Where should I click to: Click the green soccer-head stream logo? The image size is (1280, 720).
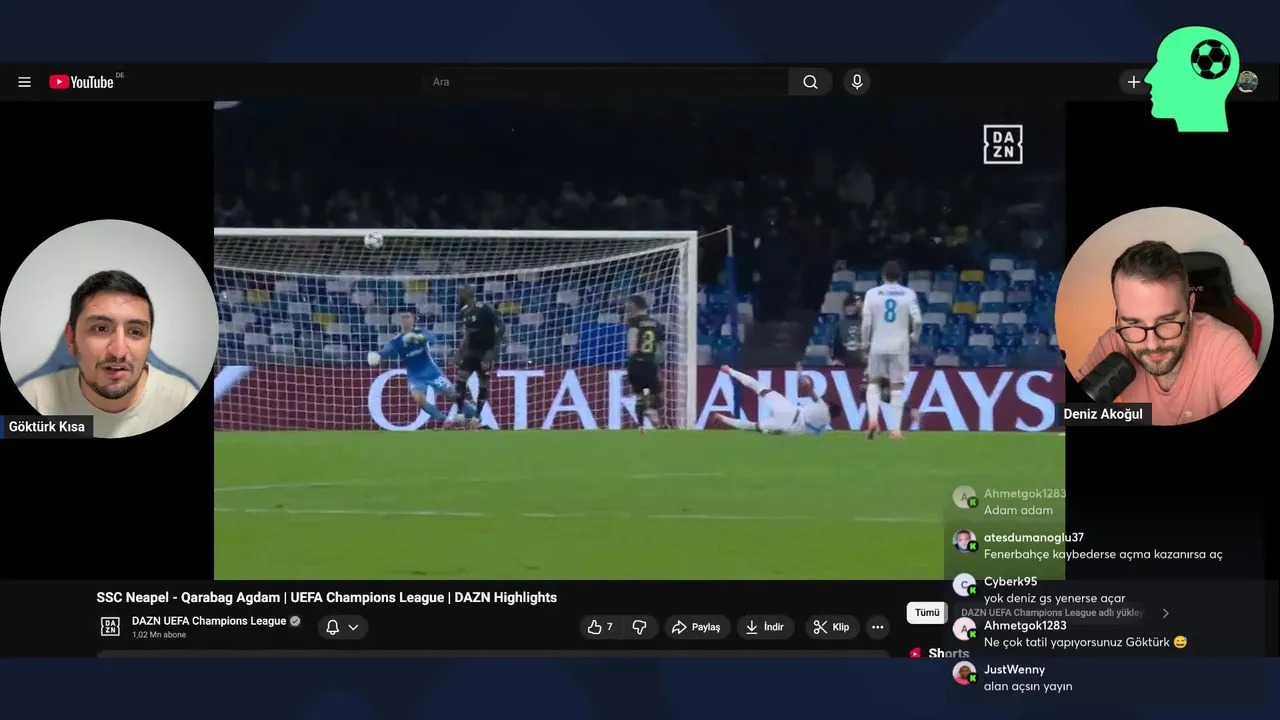click(x=1195, y=80)
